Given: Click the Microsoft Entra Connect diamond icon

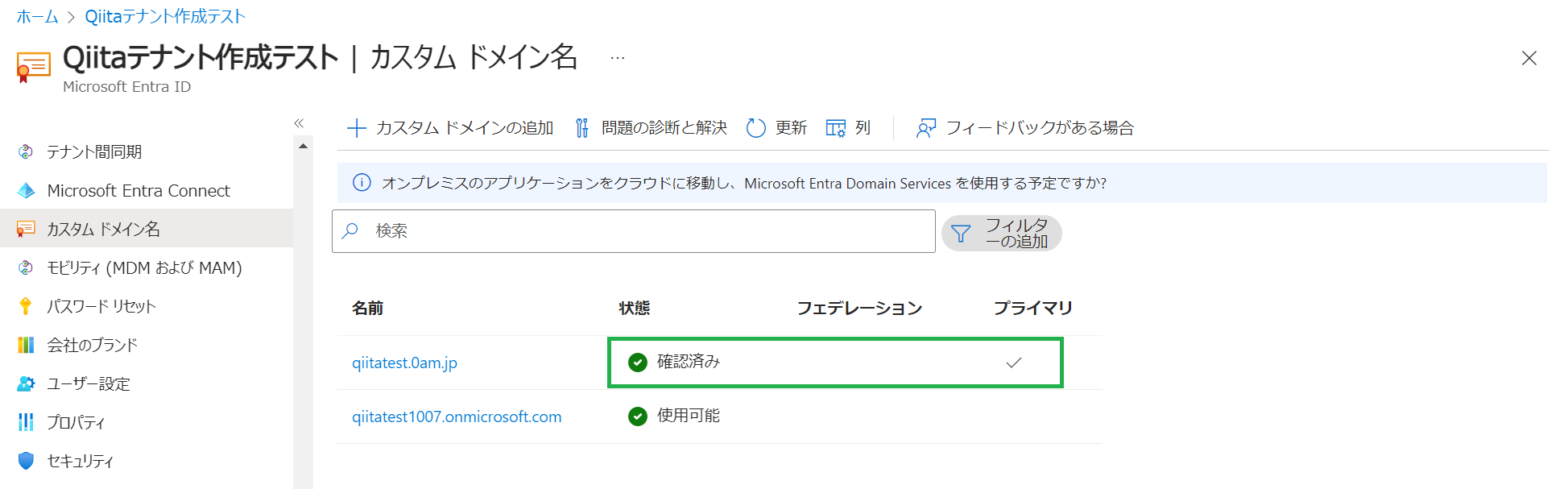Looking at the screenshot, I should click(26, 190).
